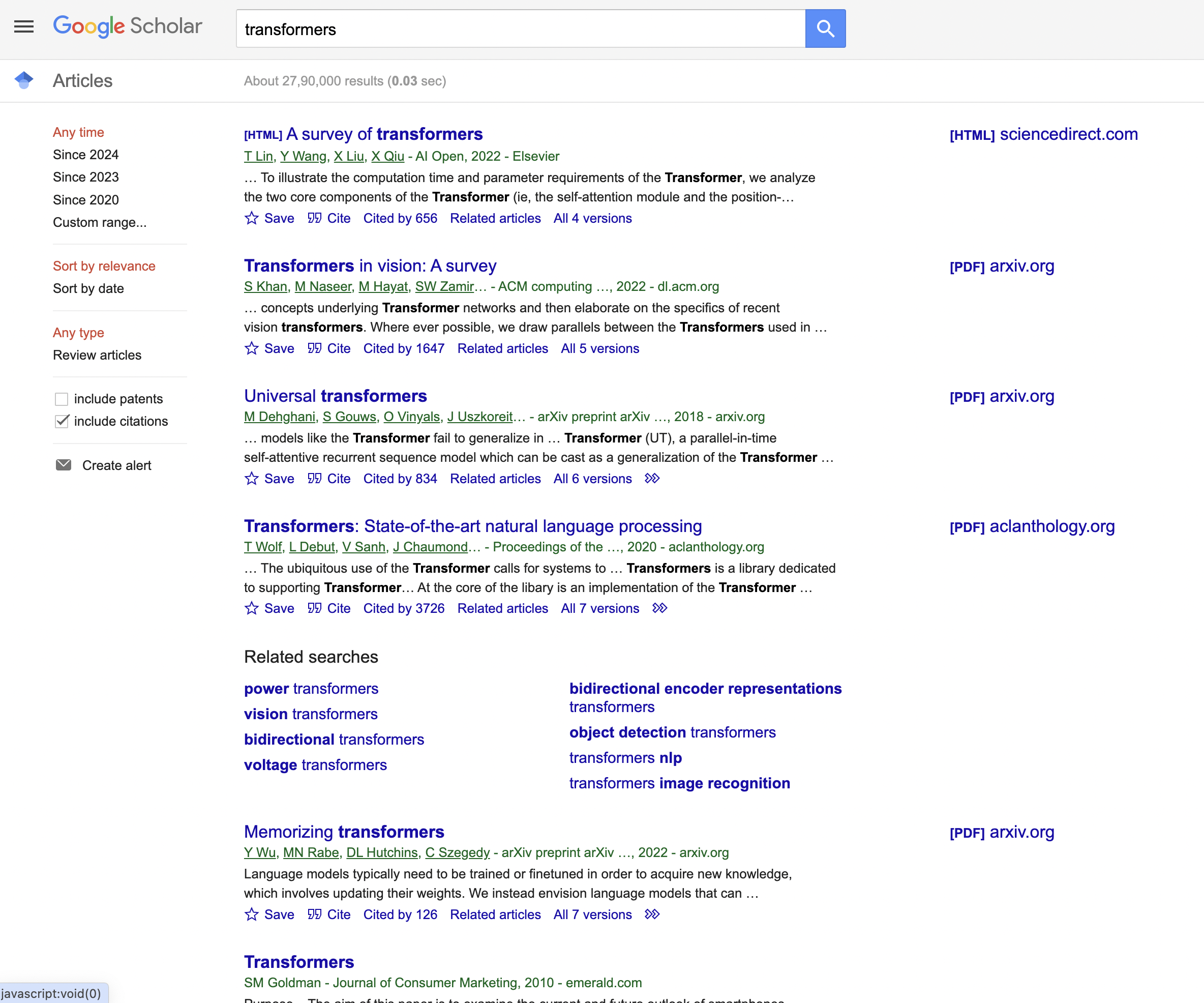Open Custom range date filter

coord(100,222)
